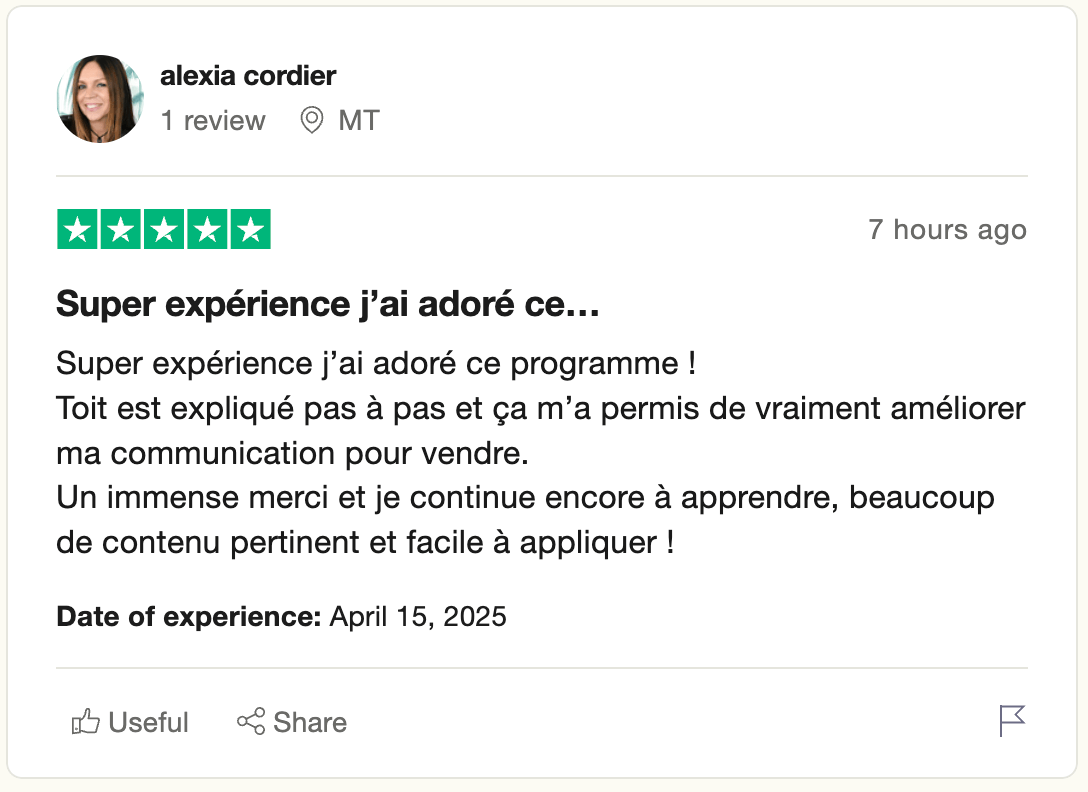Open alexia cordier's profile name link

(x=248, y=75)
